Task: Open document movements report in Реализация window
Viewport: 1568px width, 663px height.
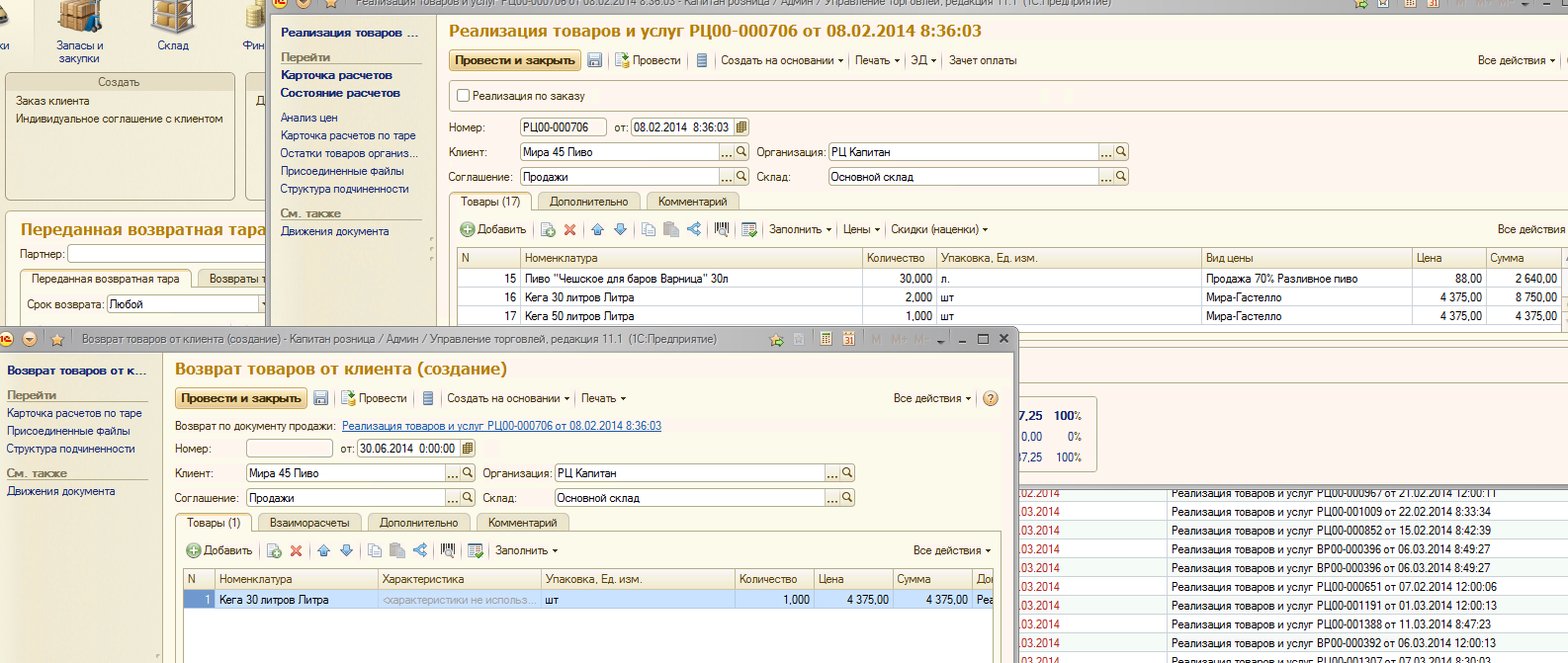Action: tap(702, 60)
